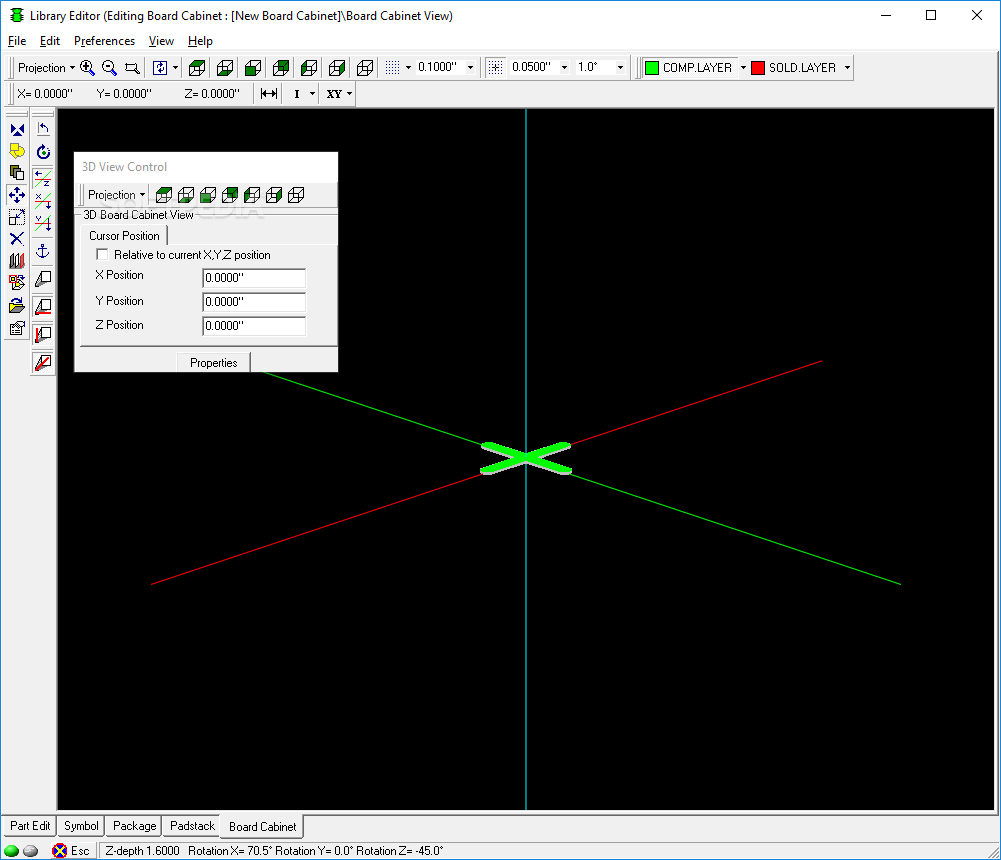Click the wireframe cube view at end of main toolbar

(365, 68)
